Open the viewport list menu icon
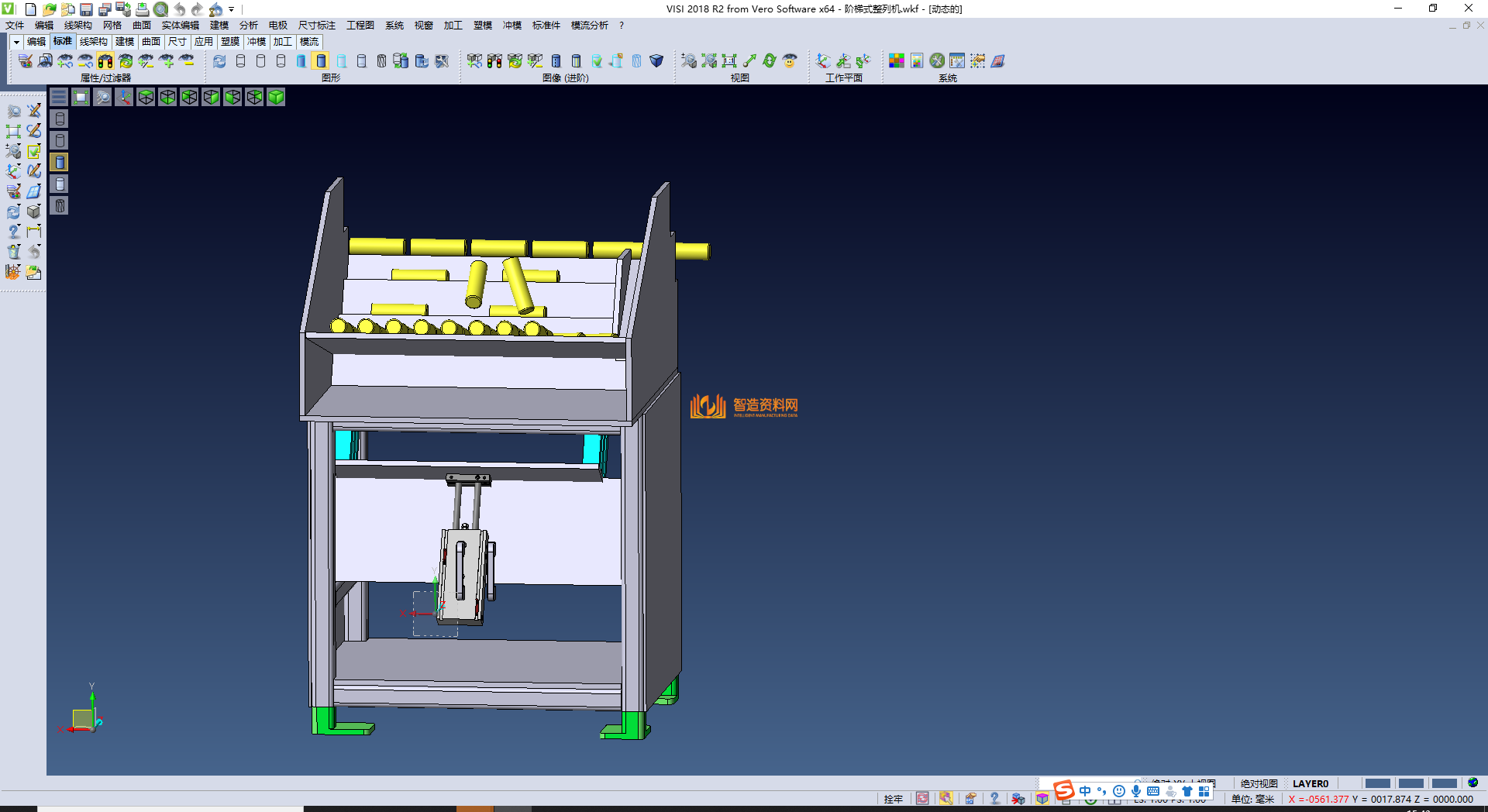The height and width of the screenshot is (812, 1488). point(59,97)
